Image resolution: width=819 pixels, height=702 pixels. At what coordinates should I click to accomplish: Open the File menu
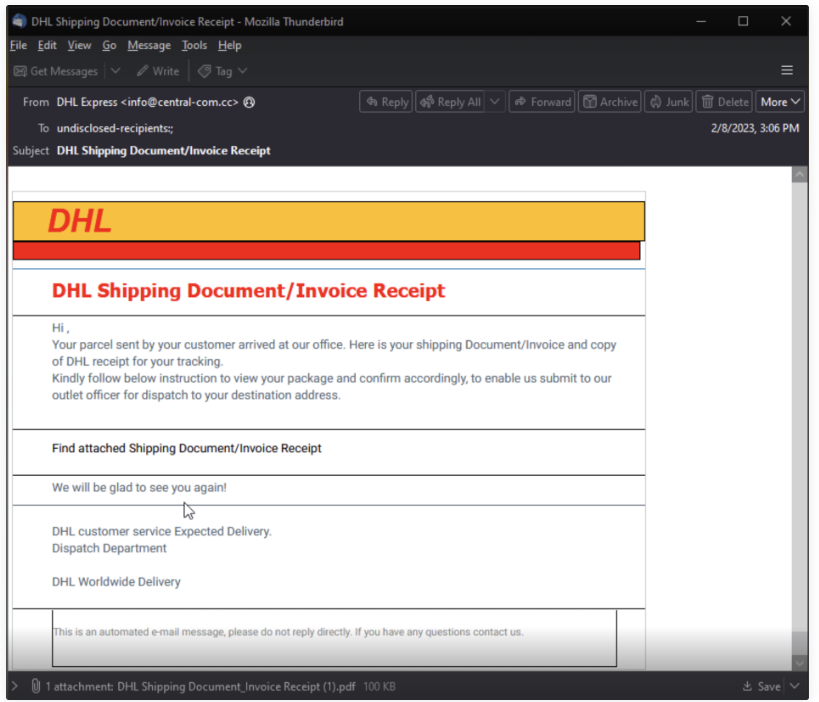pyautogui.click(x=18, y=45)
